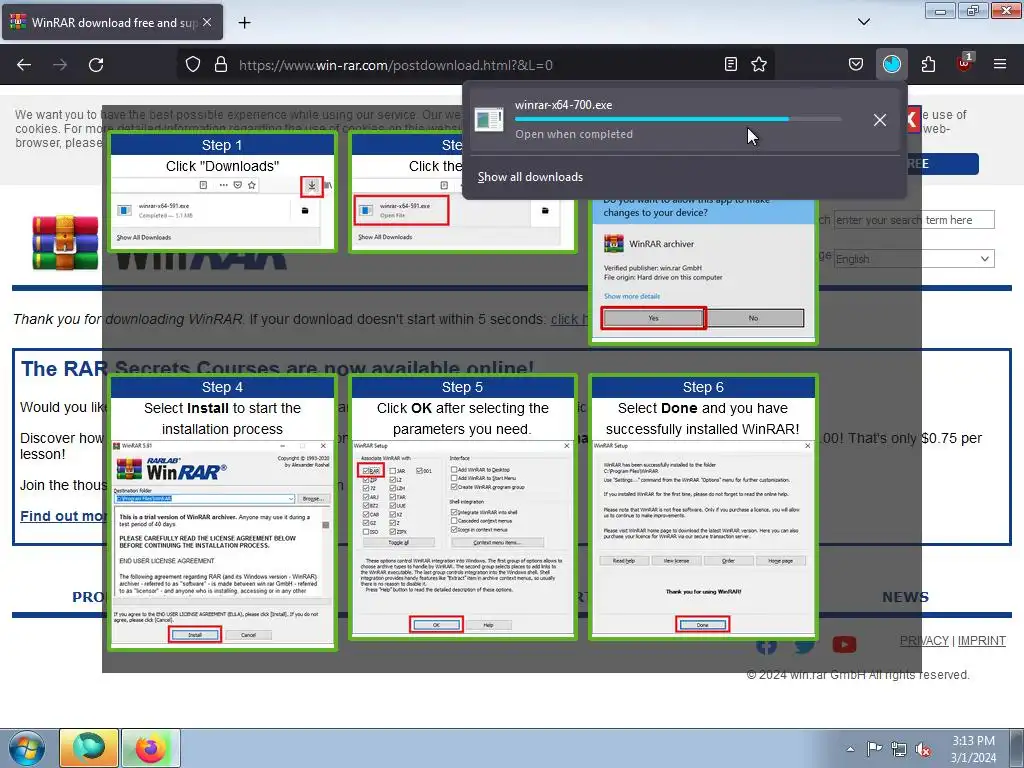This screenshot has width=1024, height=768.
Task: Click the muted volume tray icon
Action: click(x=923, y=750)
